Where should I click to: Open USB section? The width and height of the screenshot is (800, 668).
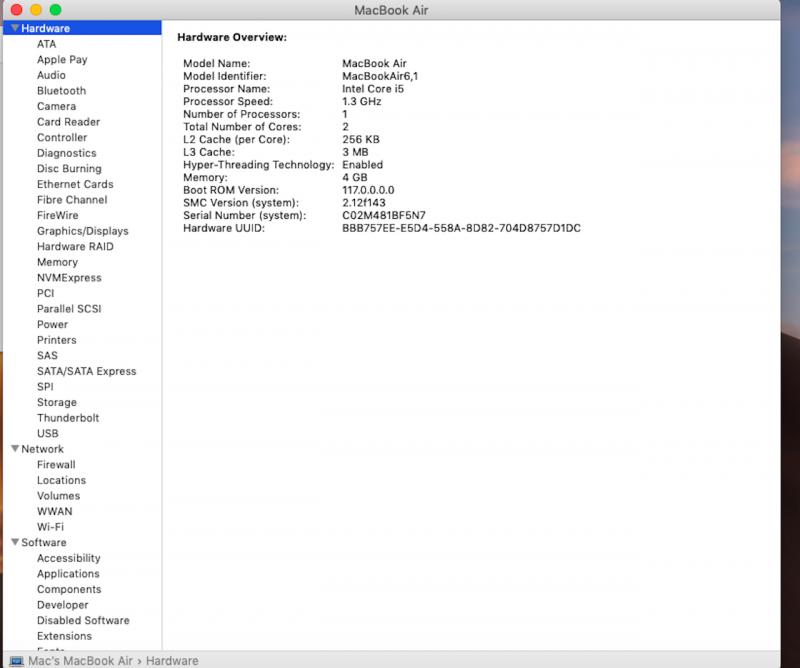pyautogui.click(x=47, y=433)
